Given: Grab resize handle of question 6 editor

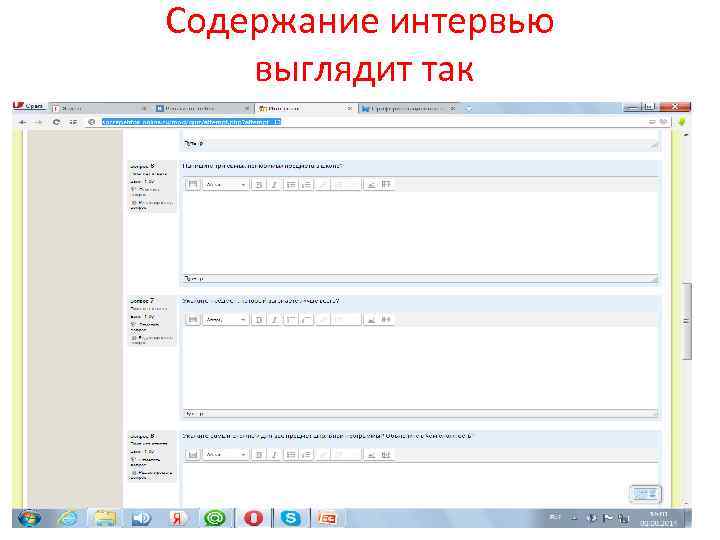Looking at the screenshot, I should pyautogui.click(x=654, y=279).
